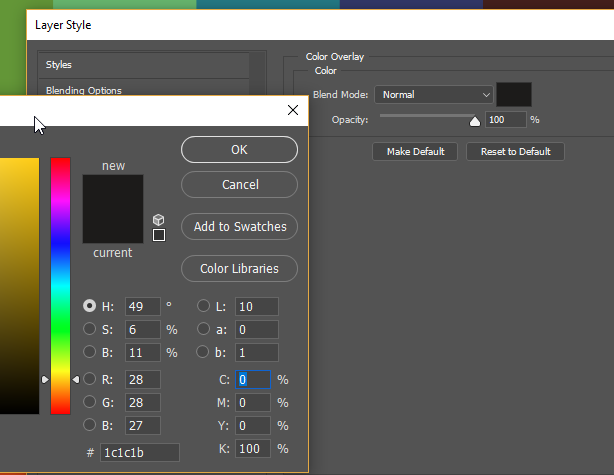The image size is (614, 475).
Task: Click the RGB B value field showing 27
Action: coord(143,426)
